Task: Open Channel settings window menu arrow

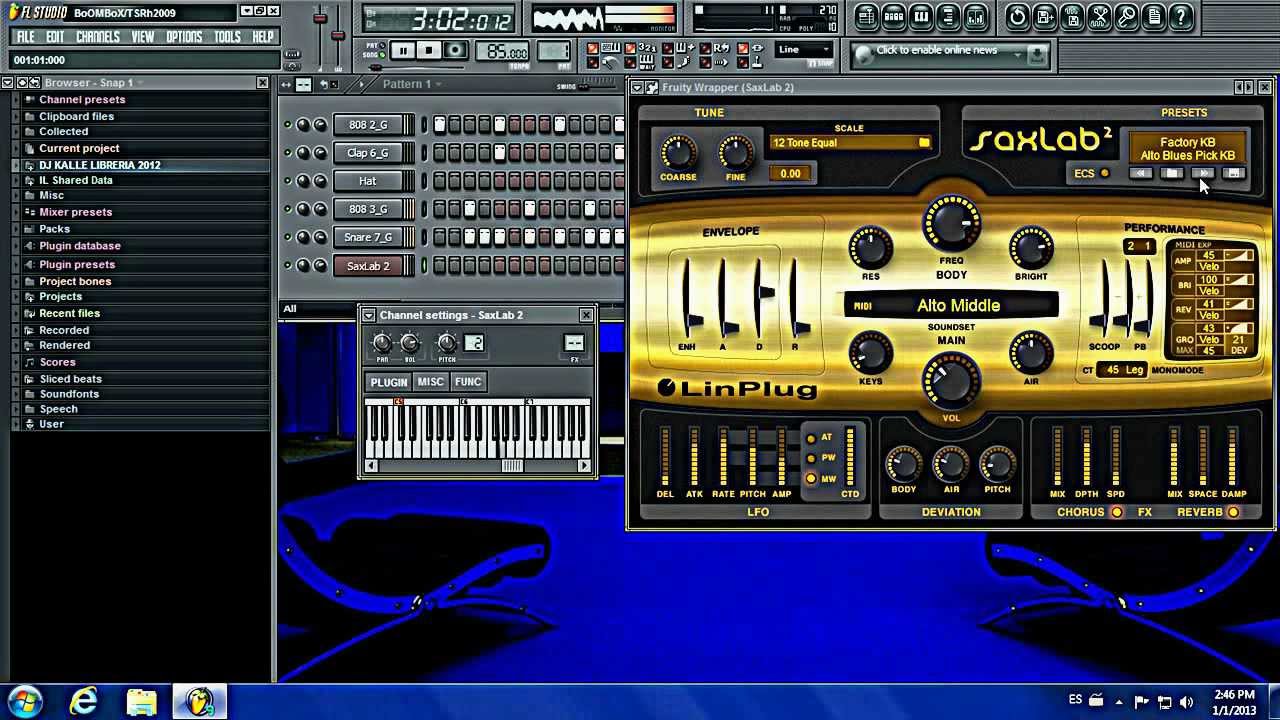Action: [x=368, y=315]
